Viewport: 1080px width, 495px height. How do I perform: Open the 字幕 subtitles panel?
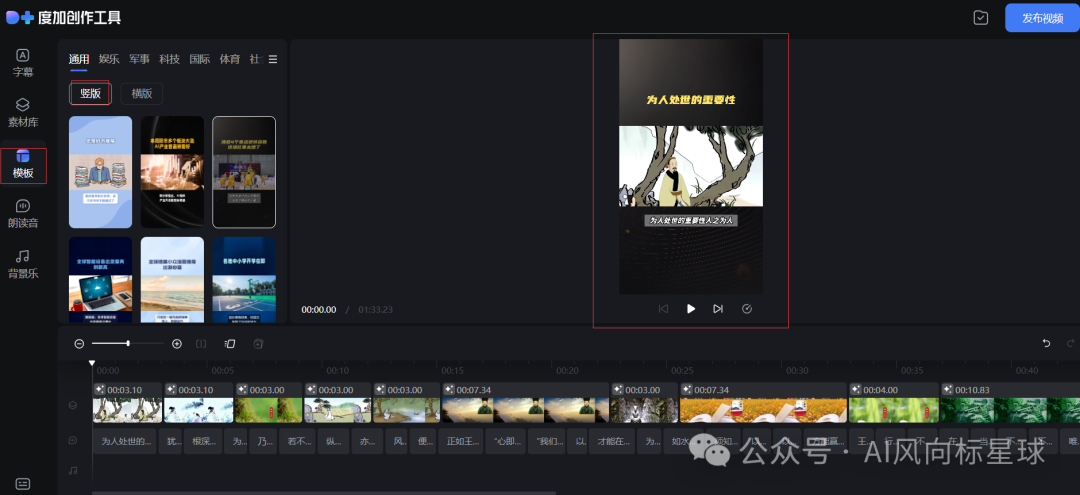(x=22, y=62)
